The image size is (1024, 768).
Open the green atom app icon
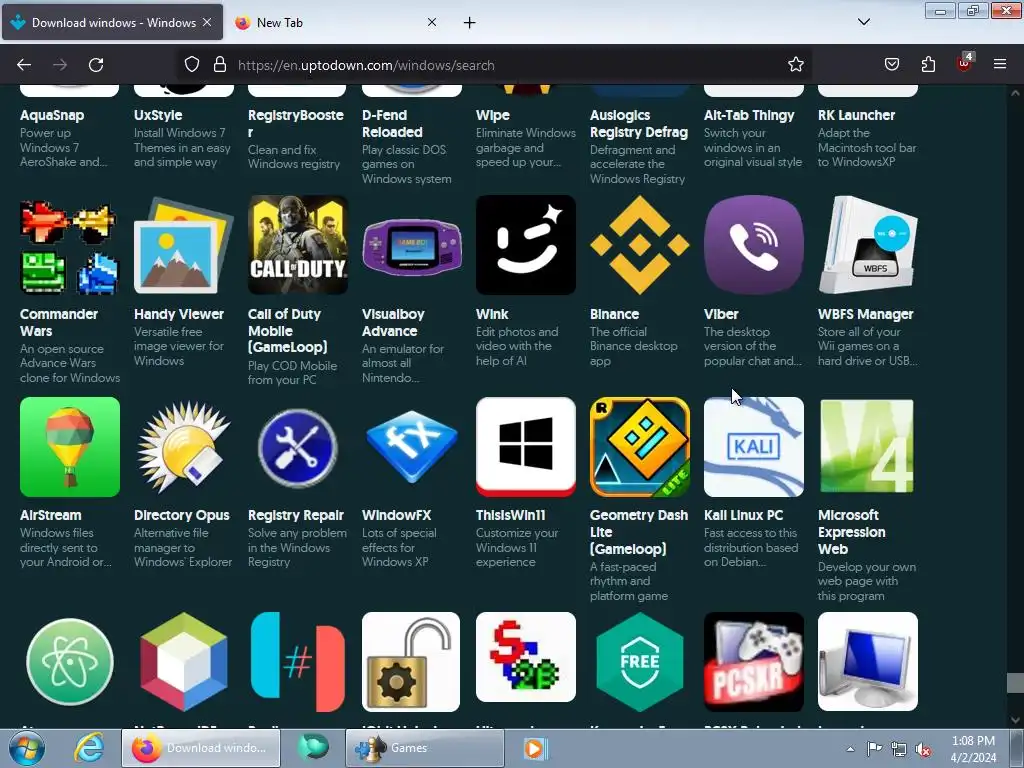tap(70, 662)
